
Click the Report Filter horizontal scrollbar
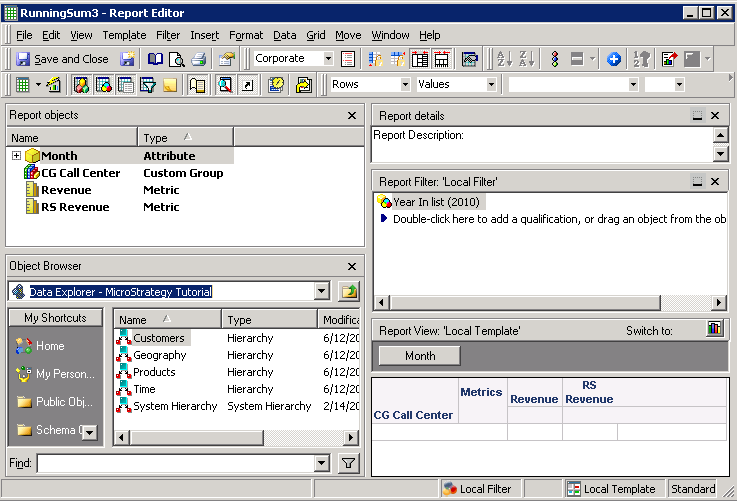point(549,303)
